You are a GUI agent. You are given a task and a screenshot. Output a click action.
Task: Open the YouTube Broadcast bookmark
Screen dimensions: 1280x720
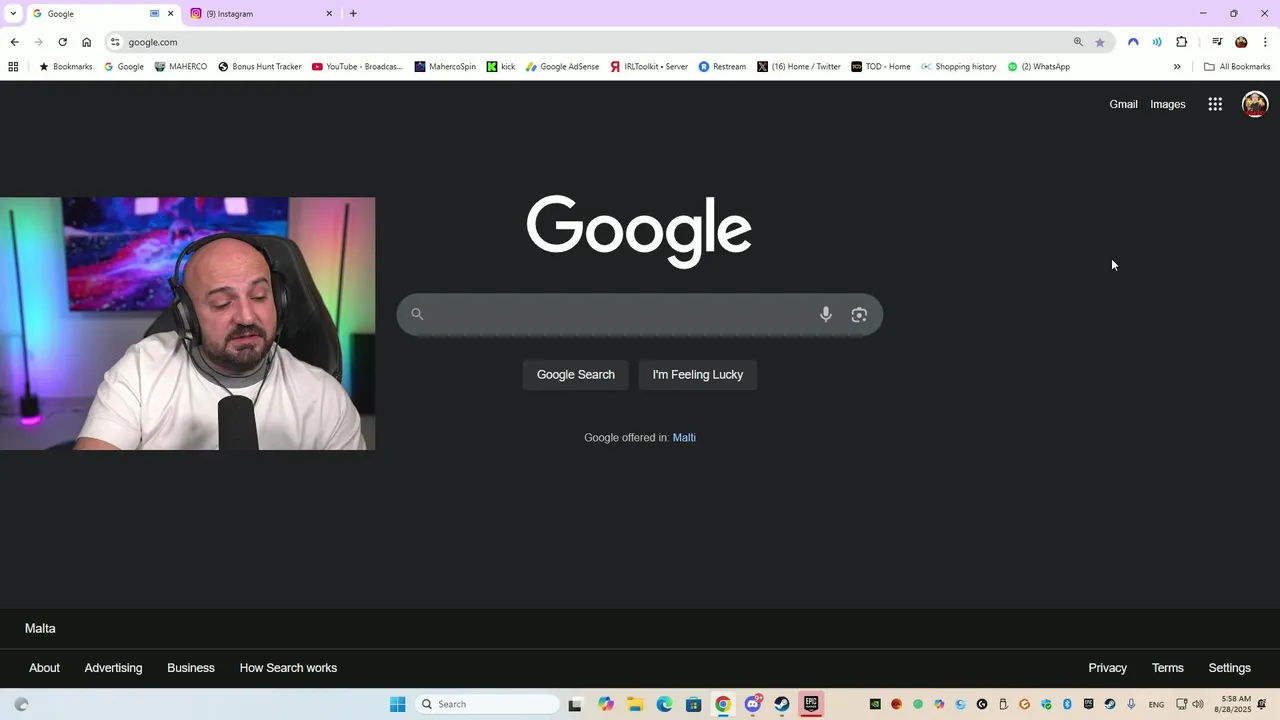[x=357, y=67]
